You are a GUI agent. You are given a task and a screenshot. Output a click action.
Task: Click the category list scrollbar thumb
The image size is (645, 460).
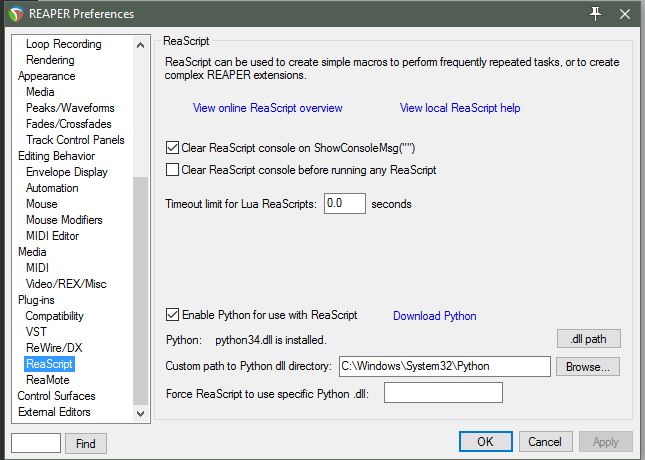click(x=140, y=290)
